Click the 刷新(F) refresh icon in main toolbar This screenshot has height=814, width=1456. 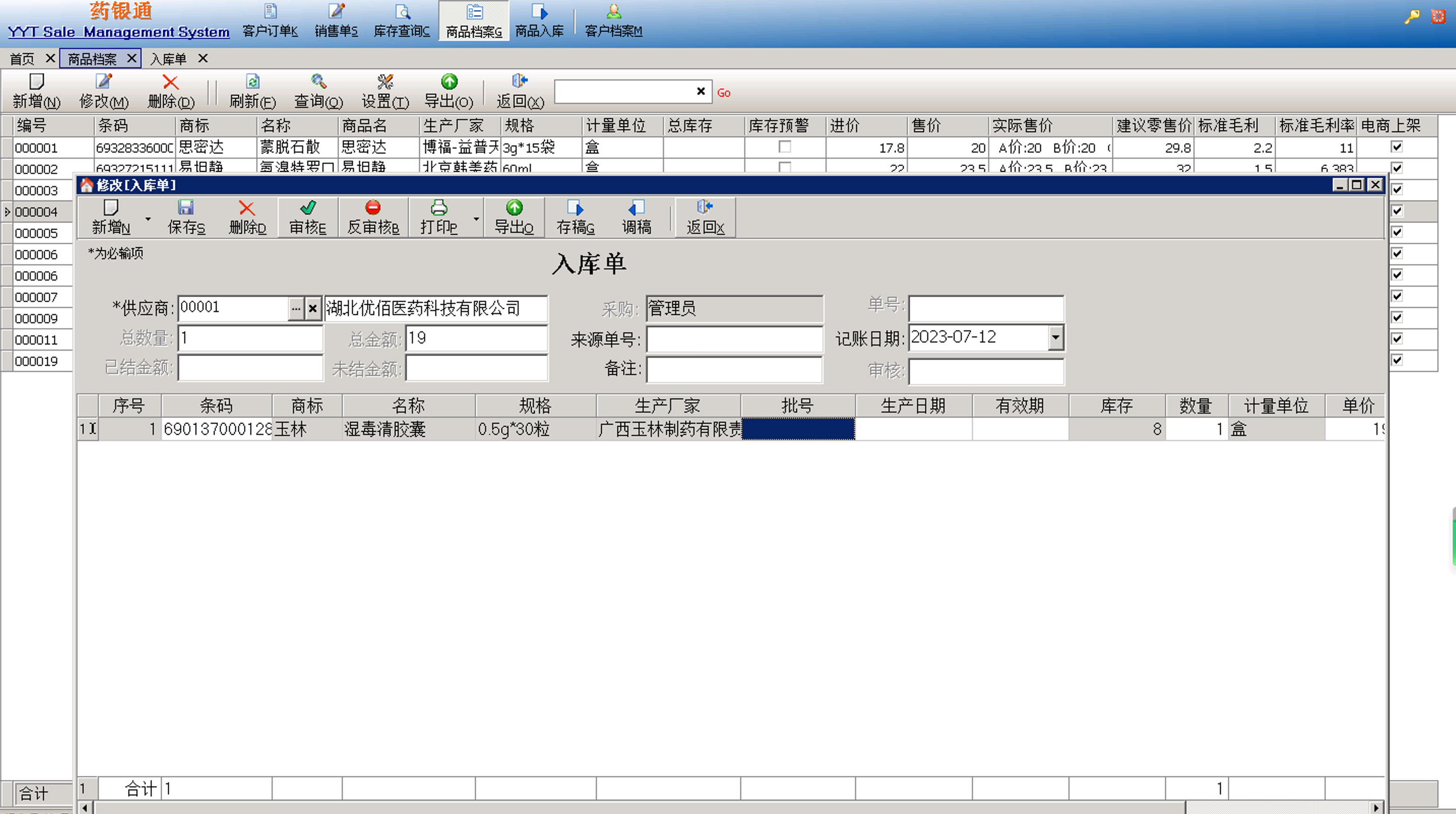(253, 82)
